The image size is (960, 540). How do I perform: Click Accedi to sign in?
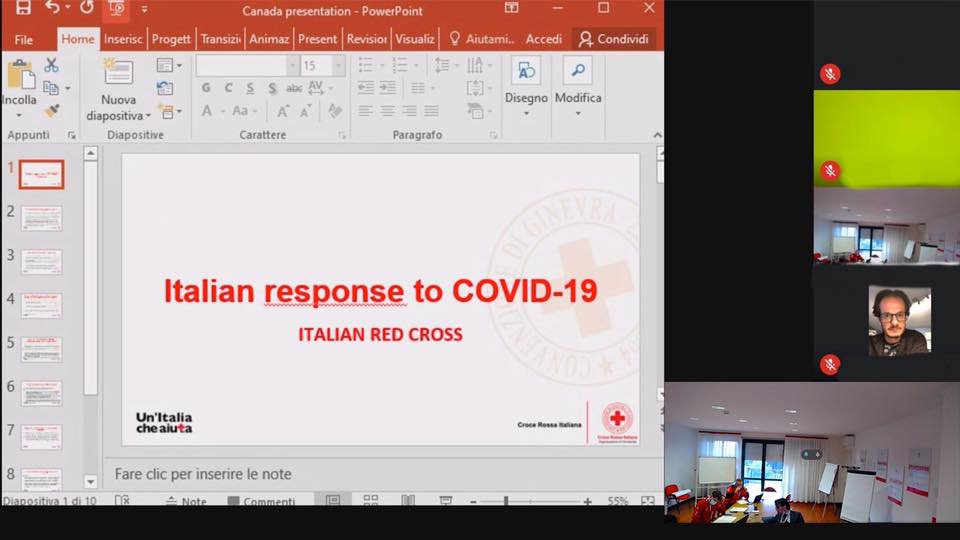tap(544, 39)
